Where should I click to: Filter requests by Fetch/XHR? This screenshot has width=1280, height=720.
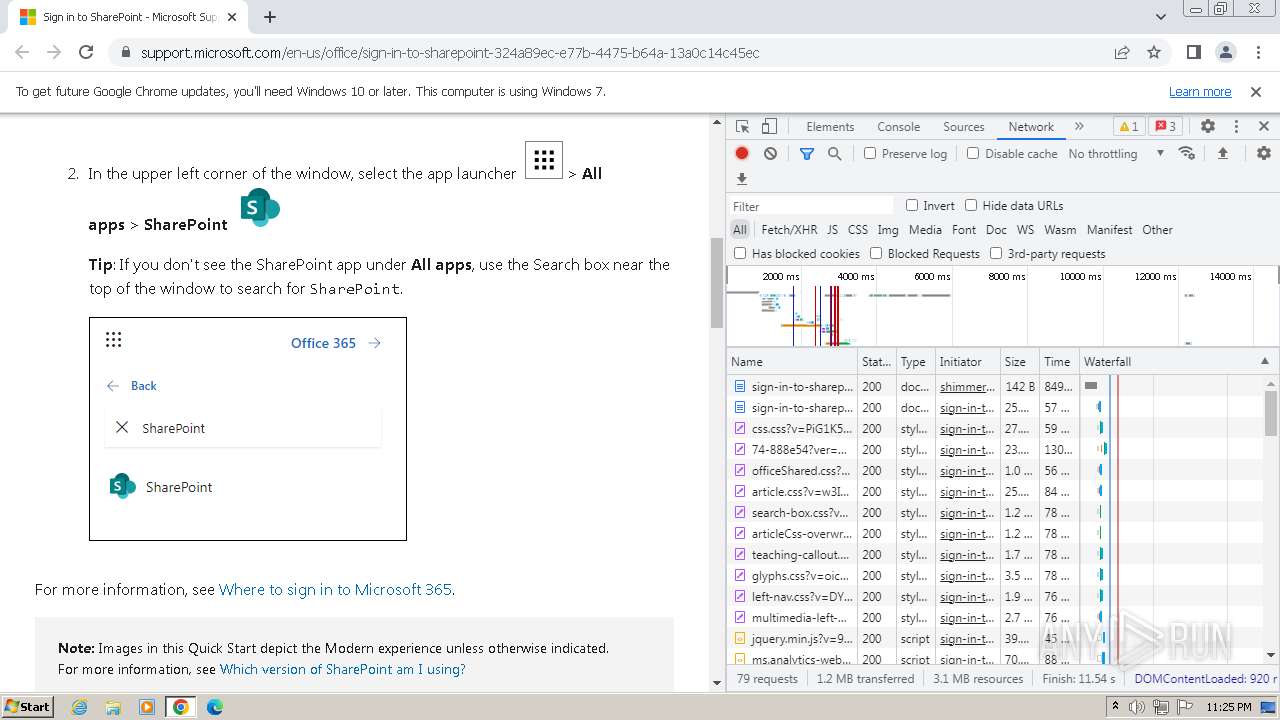coord(789,229)
